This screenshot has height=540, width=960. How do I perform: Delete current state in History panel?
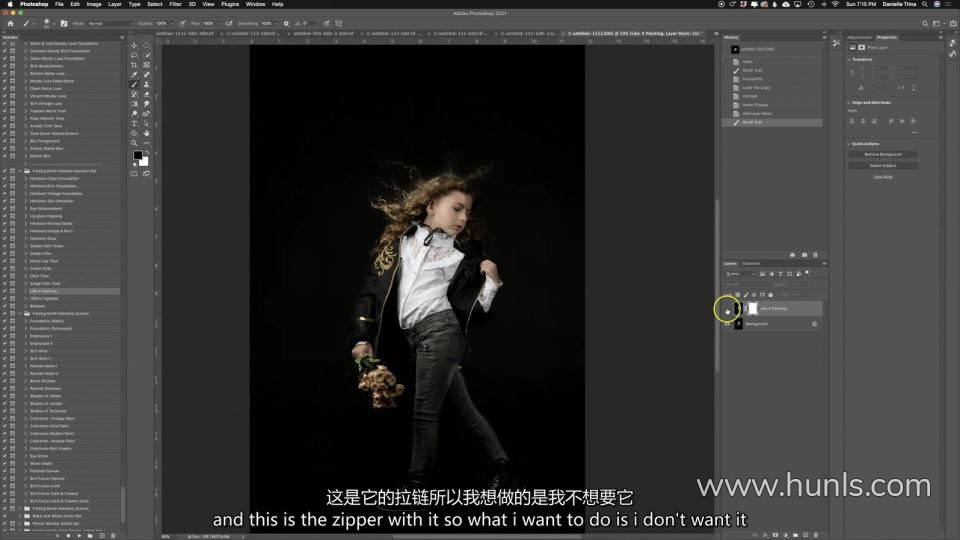click(x=815, y=255)
